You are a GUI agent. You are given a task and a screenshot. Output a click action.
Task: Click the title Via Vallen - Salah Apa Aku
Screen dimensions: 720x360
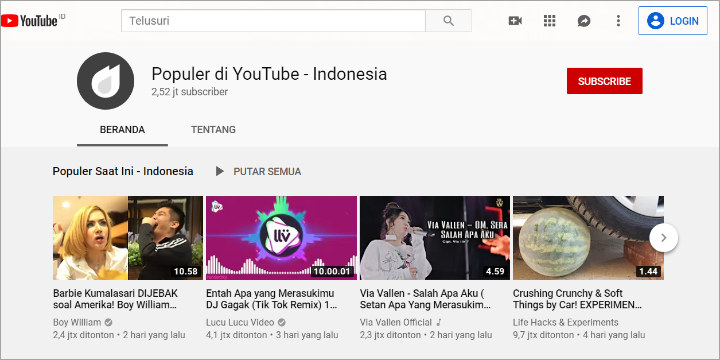click(425, 299)
